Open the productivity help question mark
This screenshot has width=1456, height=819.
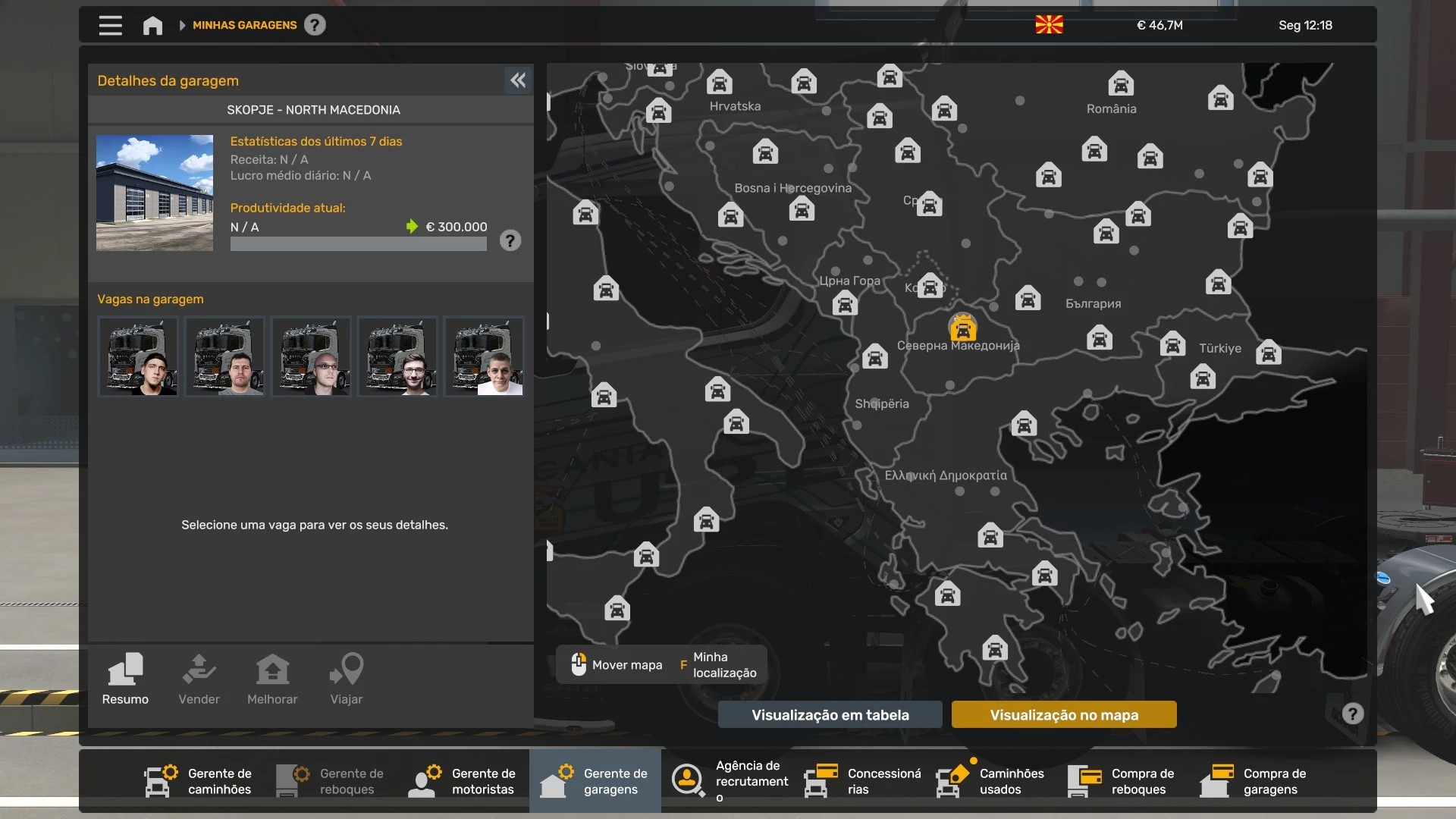[x=510, y=240]
